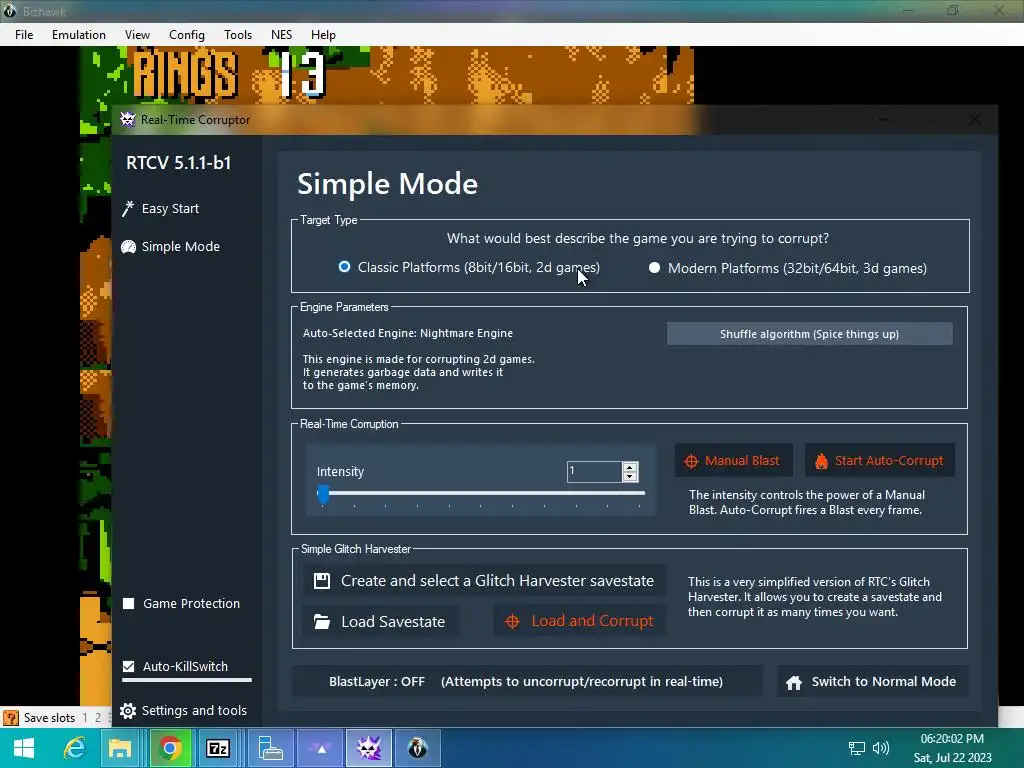
Task: Open the Emulation menu
Action: click(x=79, y=35)
